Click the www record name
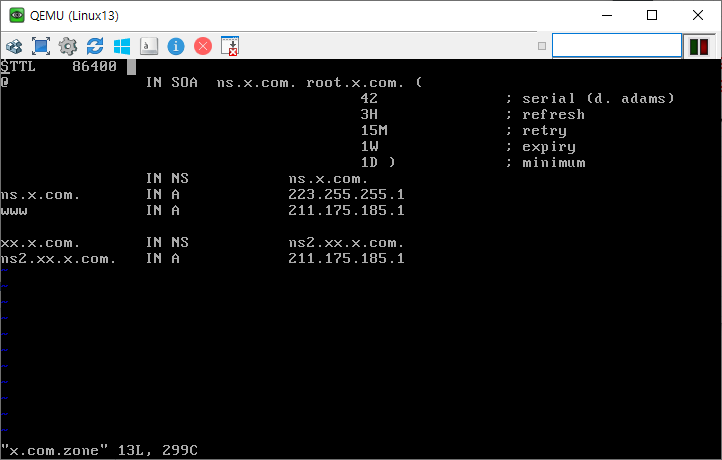The width and height of the screenshot is (722, 460). pos(14,211)
